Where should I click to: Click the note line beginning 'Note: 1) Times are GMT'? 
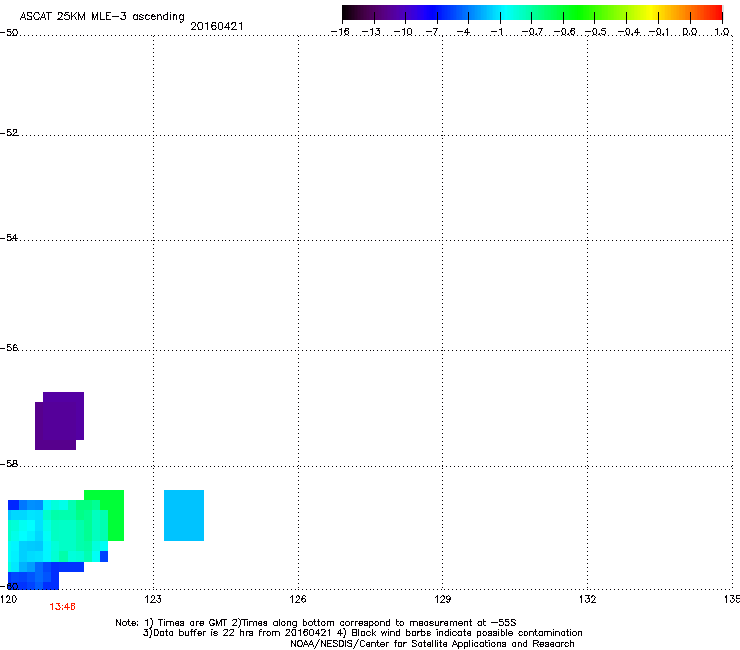316,623
